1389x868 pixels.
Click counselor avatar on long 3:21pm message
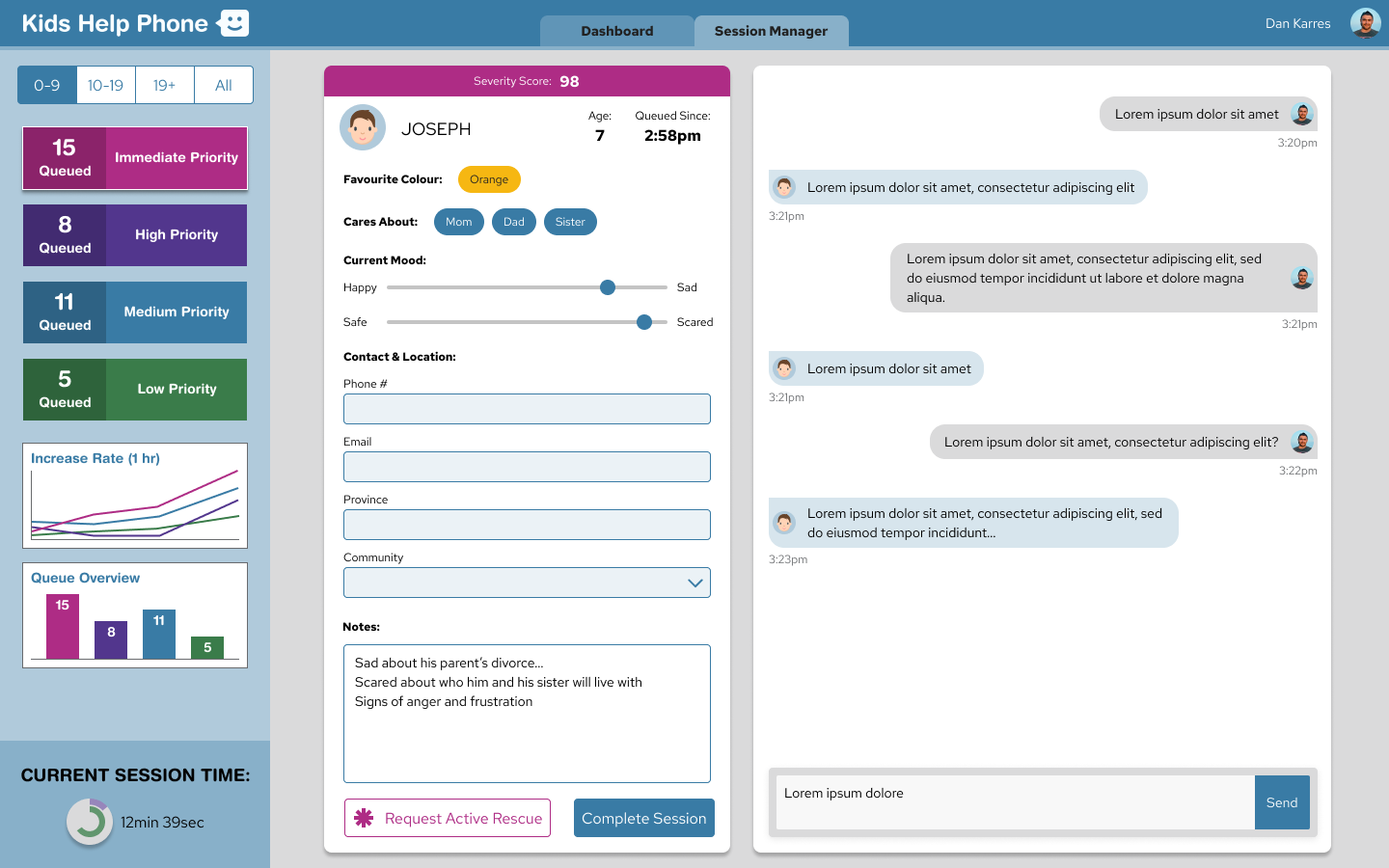pos(1302,278)
